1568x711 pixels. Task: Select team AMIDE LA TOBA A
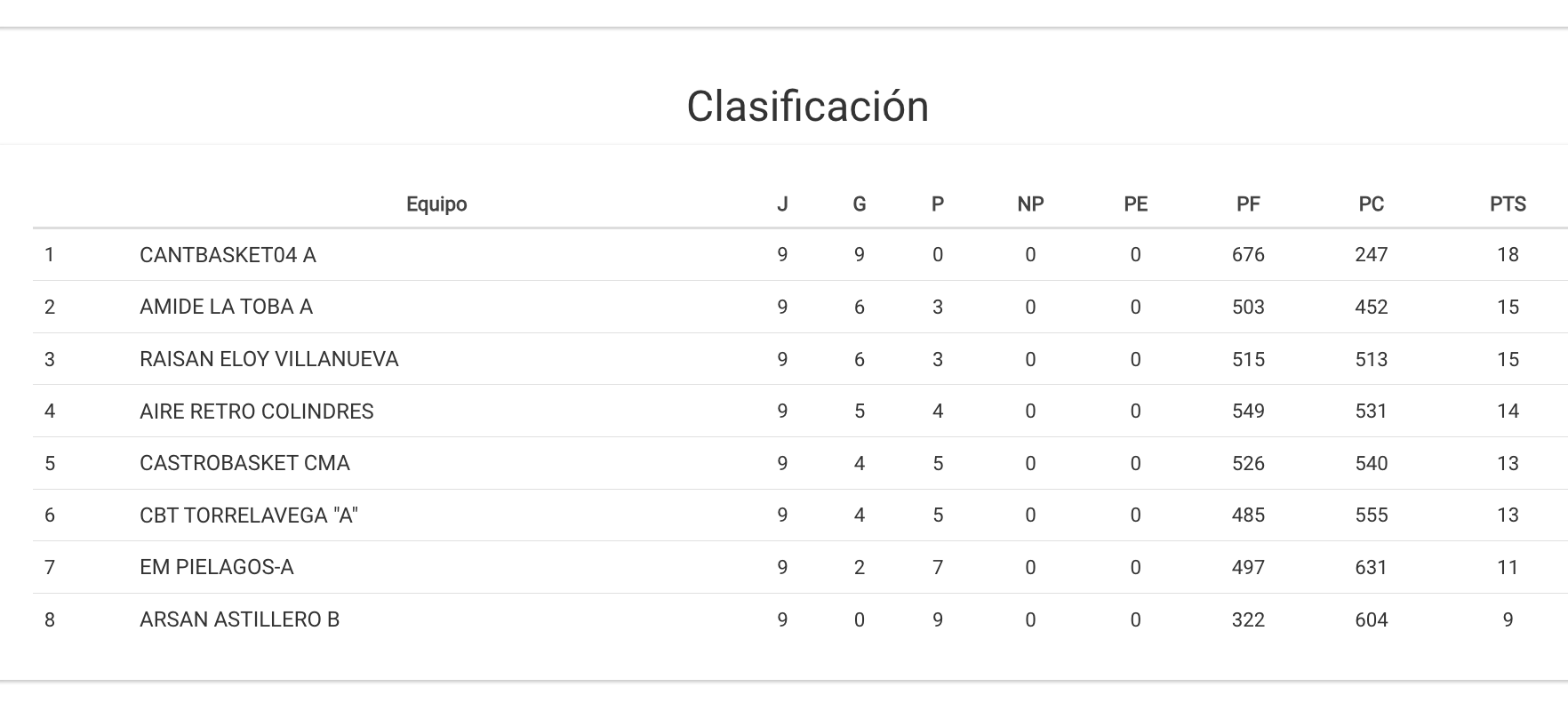(226, 307)
